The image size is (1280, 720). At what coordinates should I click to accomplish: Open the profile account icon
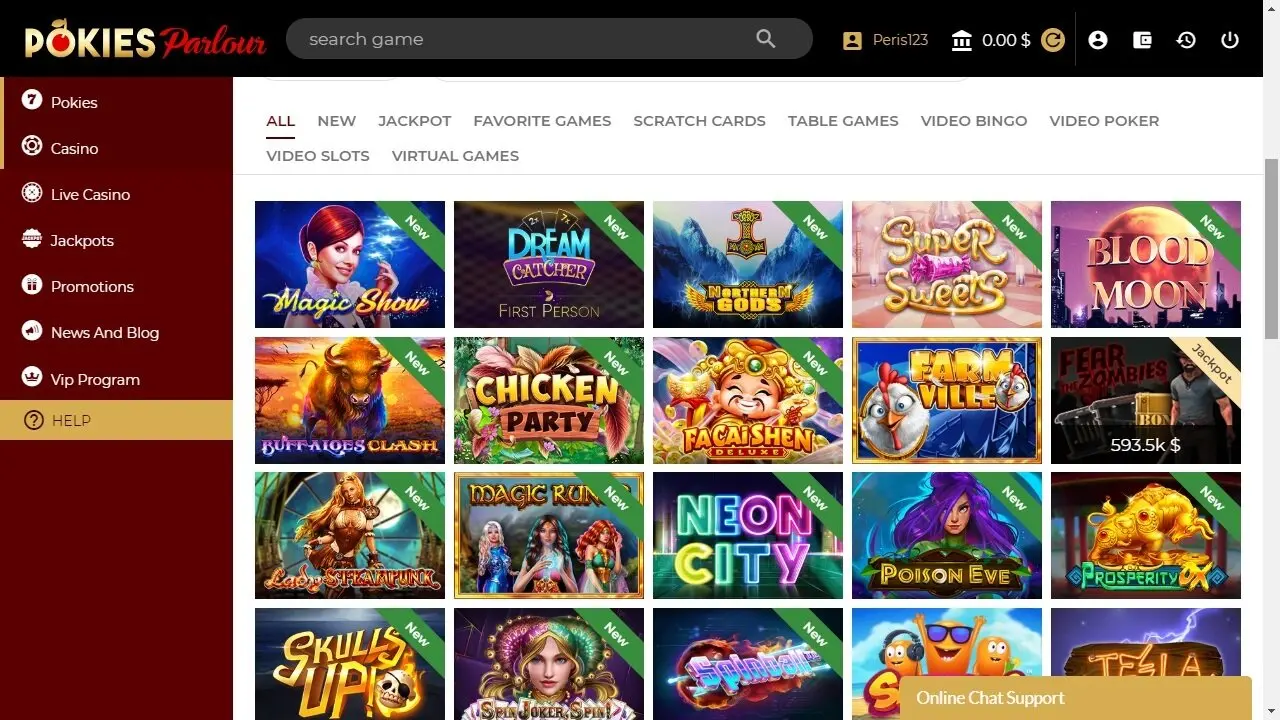[x=1098, y=40]
